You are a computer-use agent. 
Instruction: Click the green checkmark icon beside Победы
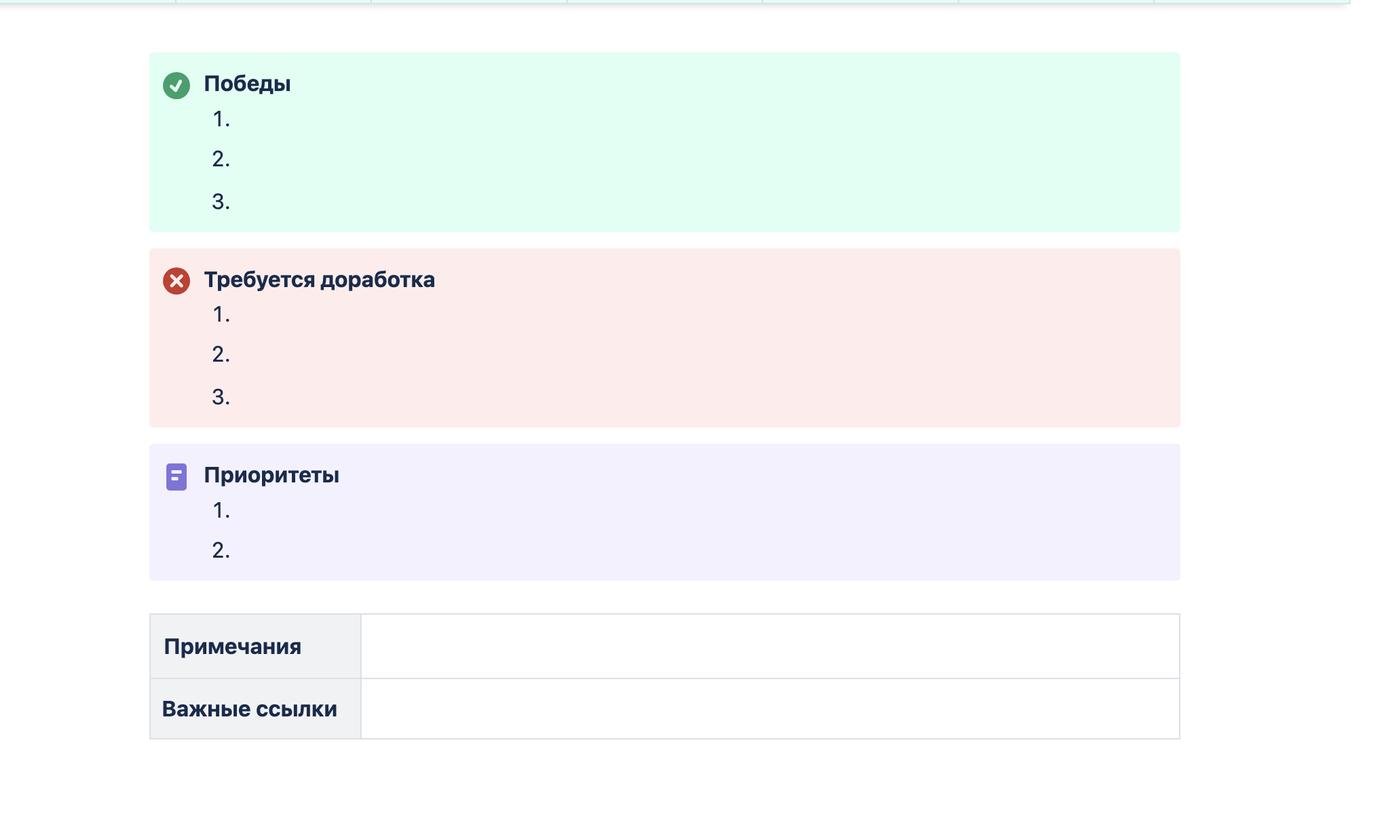[x=176, y=85]
